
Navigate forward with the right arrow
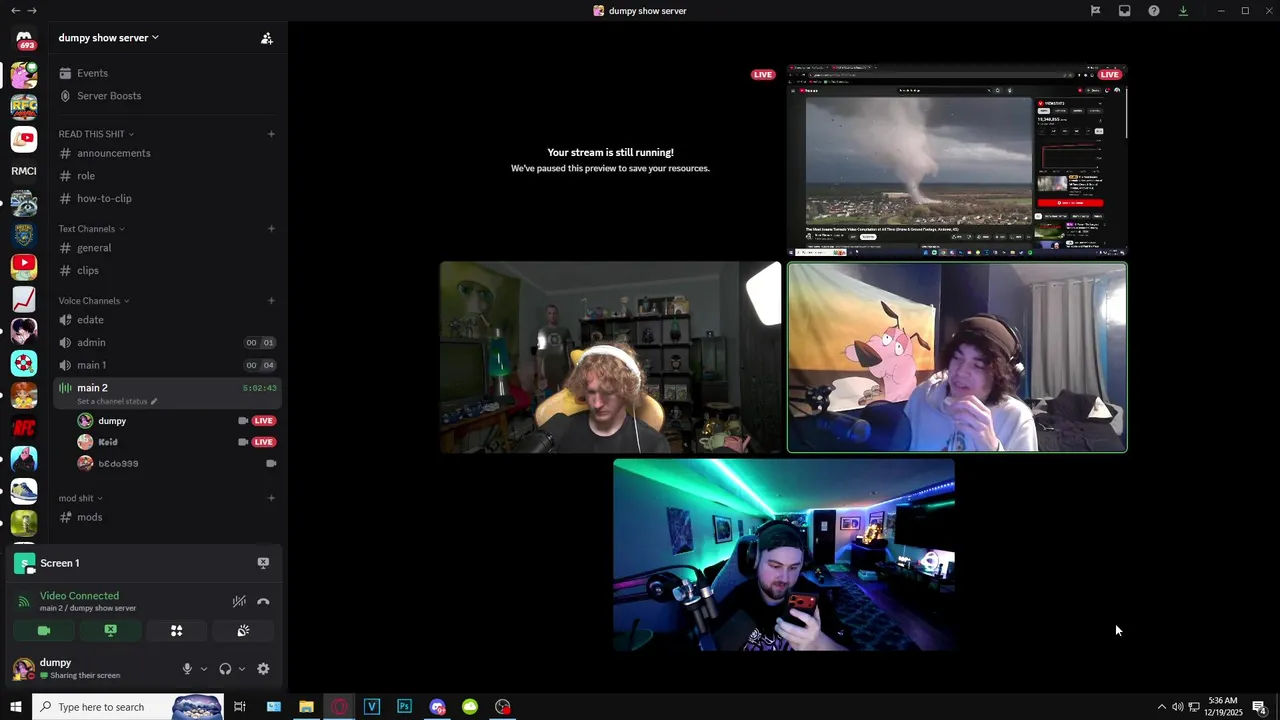click(32, 11)
